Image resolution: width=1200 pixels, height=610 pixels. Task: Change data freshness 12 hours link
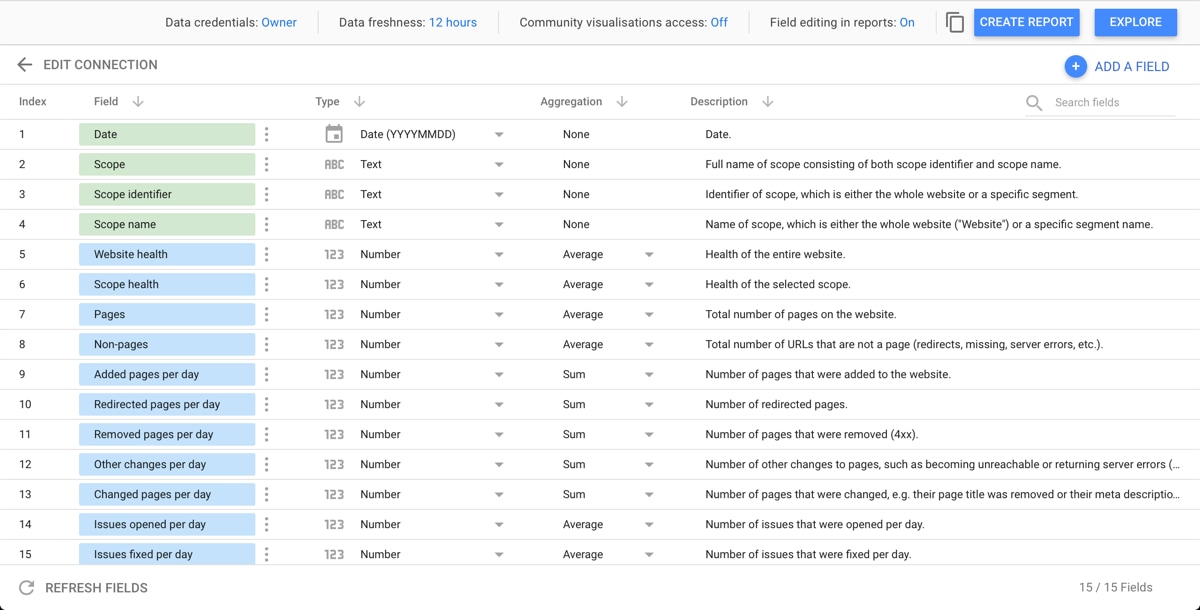tap(453, 22)
